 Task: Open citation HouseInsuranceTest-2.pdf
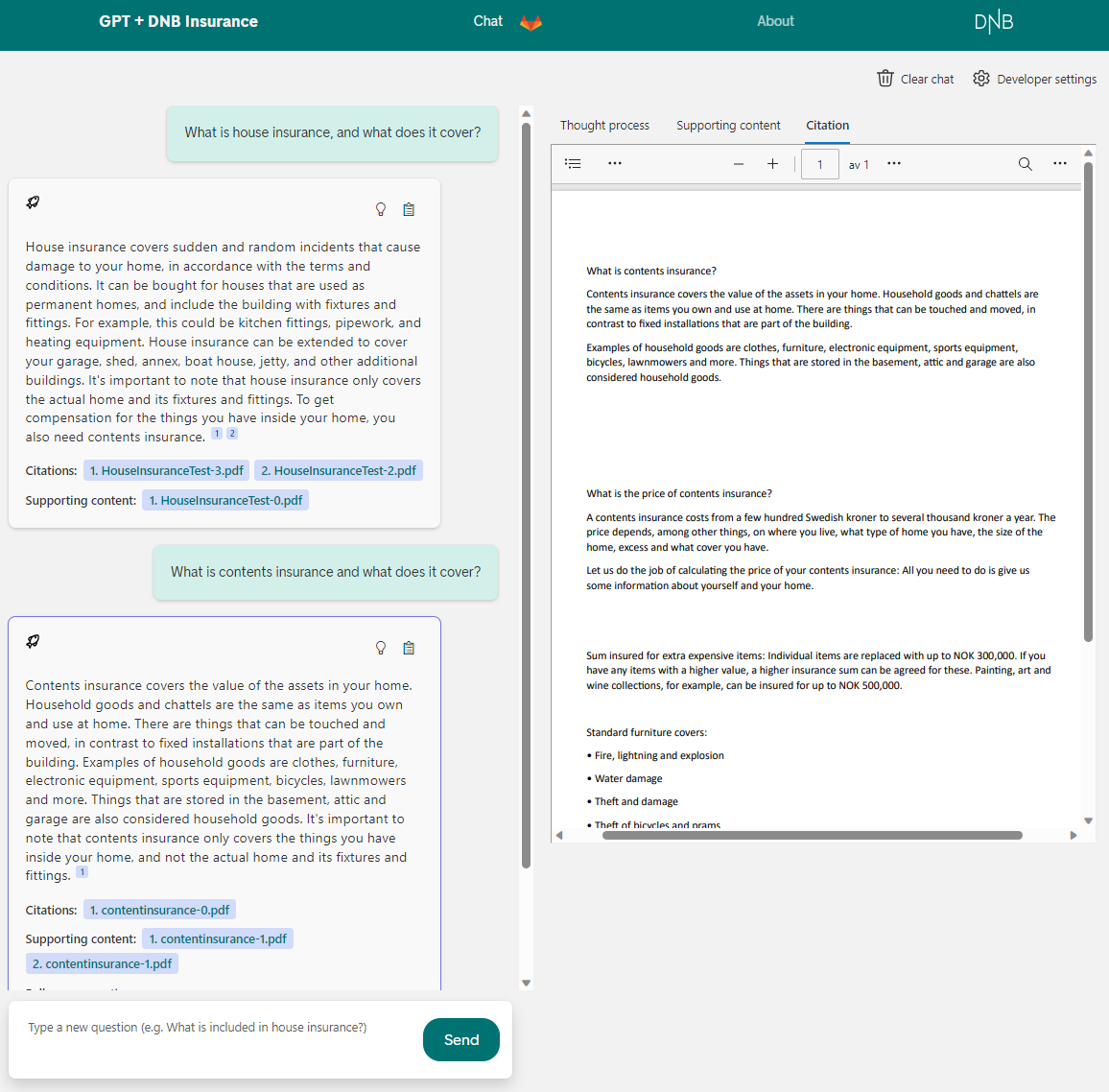339,470
